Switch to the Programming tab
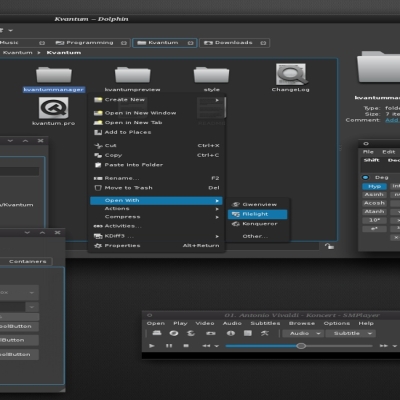The height and width of the screenshot is (400, 400). [90, 43]
